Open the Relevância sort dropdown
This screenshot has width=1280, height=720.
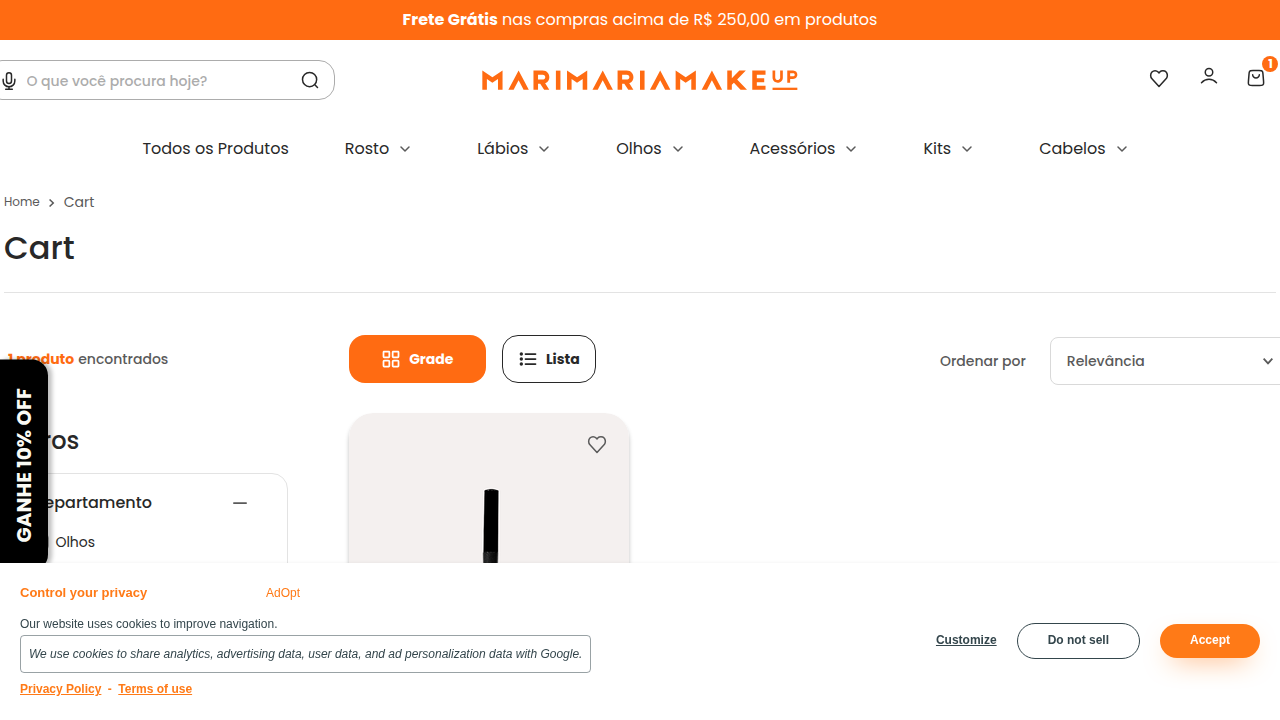click(1165, 361)
